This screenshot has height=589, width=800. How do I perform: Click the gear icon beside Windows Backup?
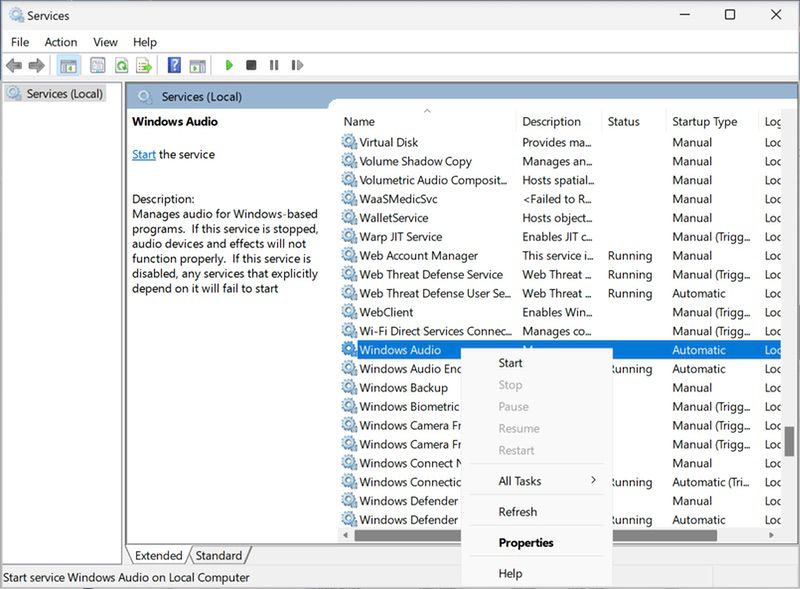[x=349, y=387]
